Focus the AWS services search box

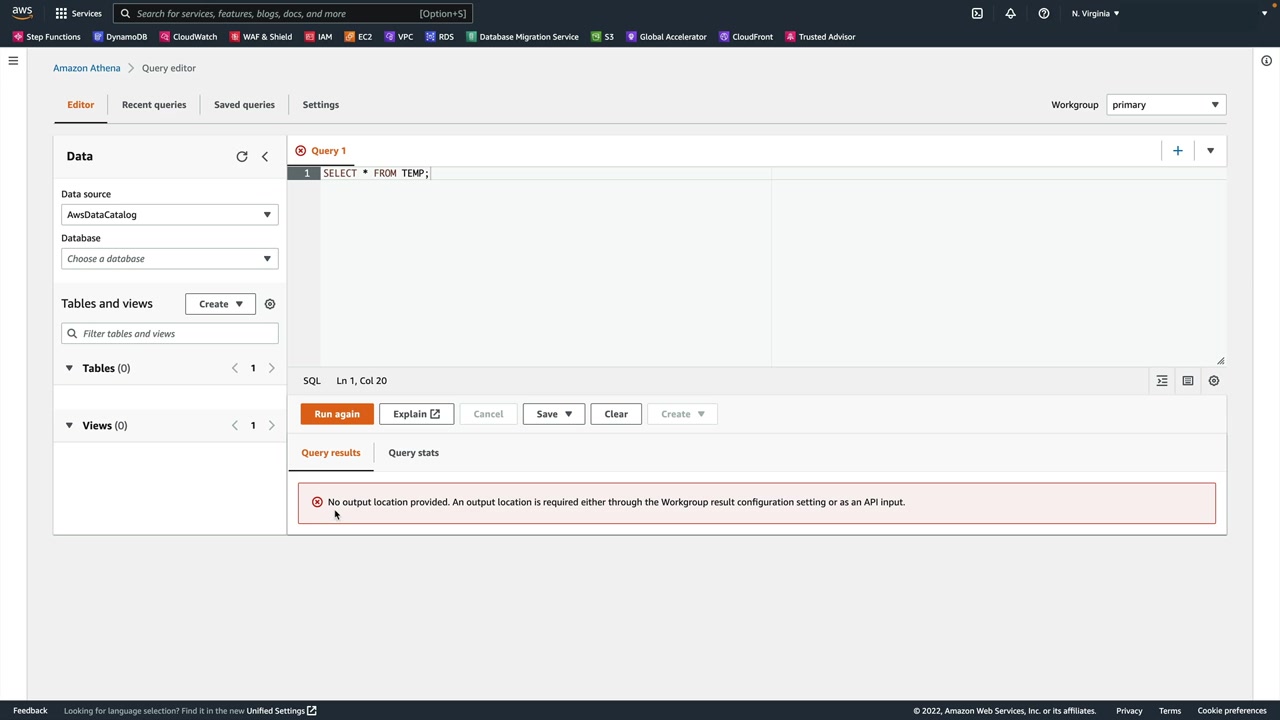tap(292, 13)
